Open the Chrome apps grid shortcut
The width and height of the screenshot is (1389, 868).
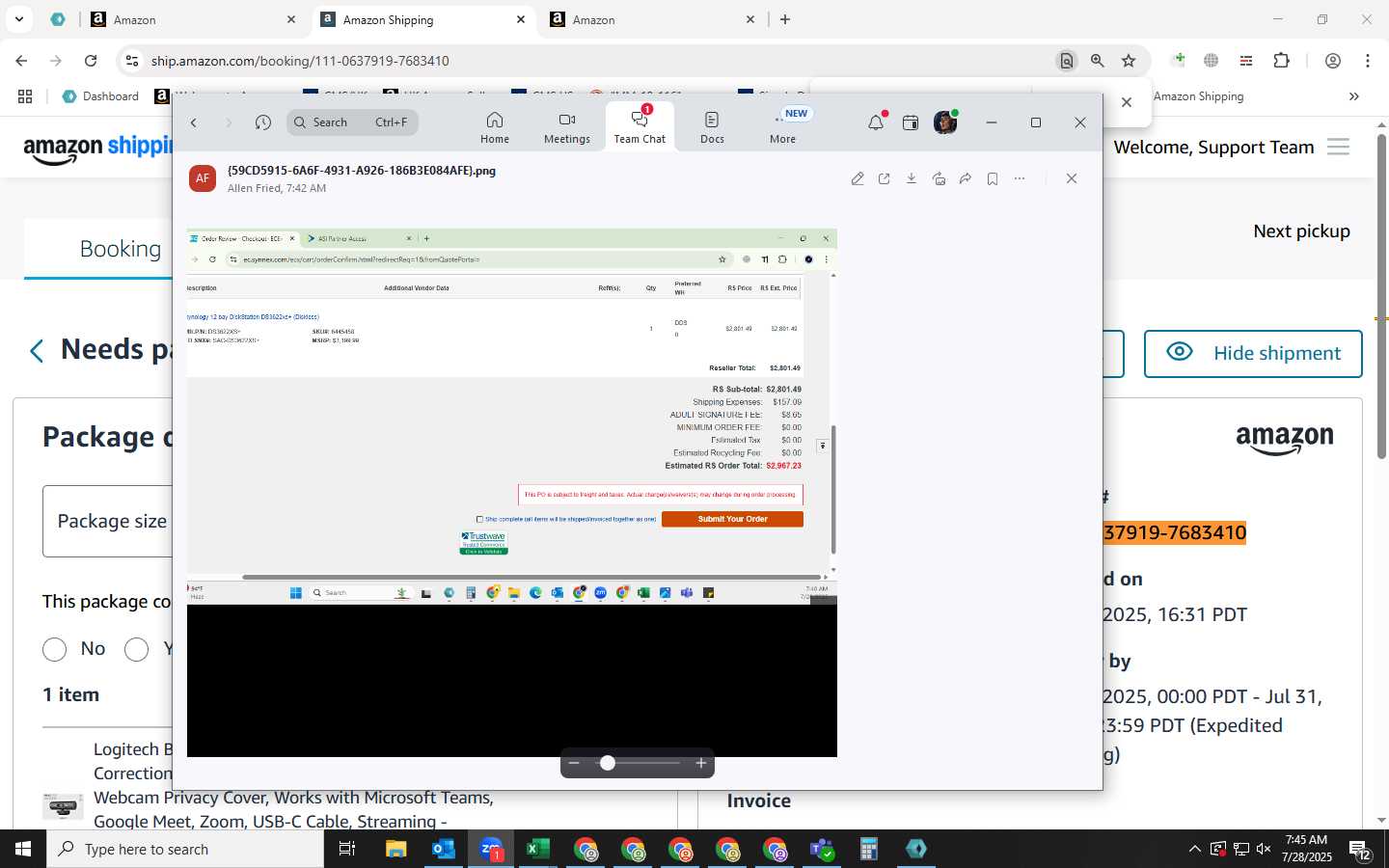tap(25, 96)
